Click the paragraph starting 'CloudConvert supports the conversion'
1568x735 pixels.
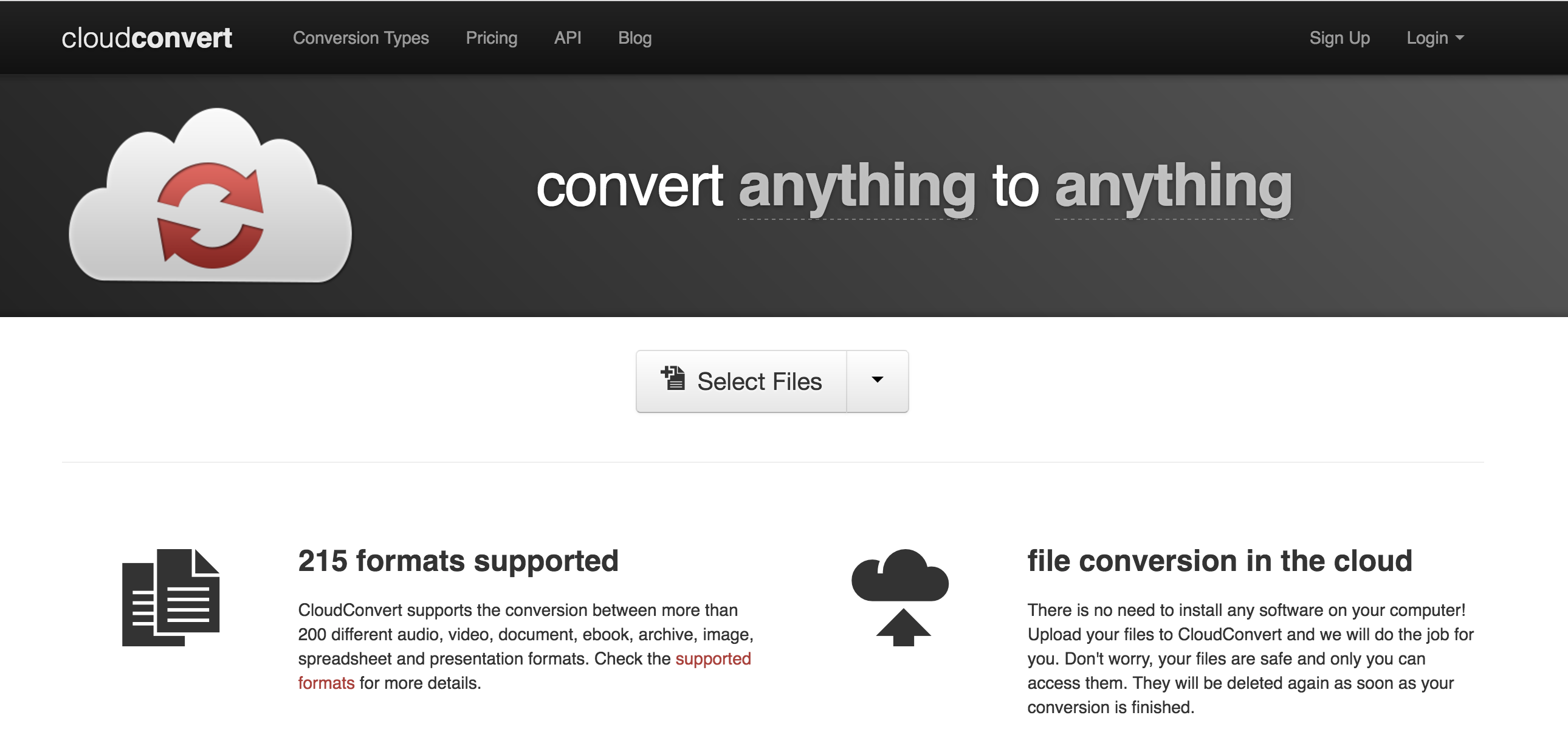(x=526, y=647)
